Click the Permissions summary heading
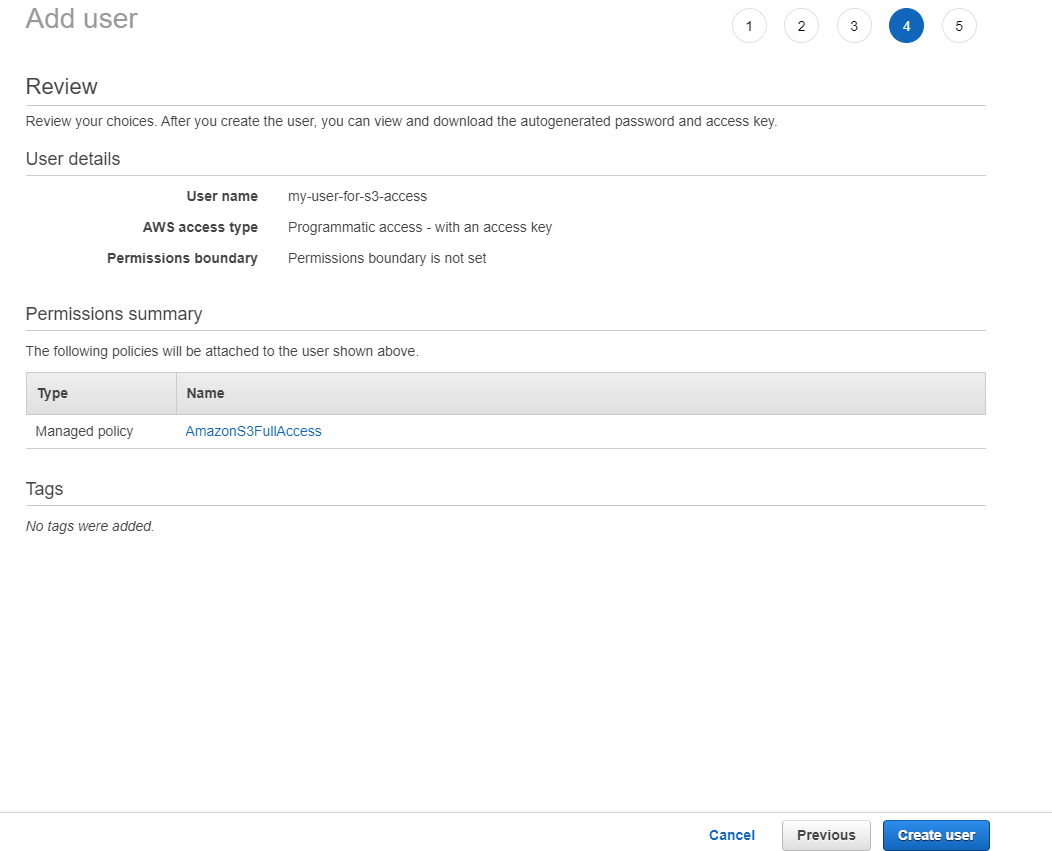 [114, 313]
